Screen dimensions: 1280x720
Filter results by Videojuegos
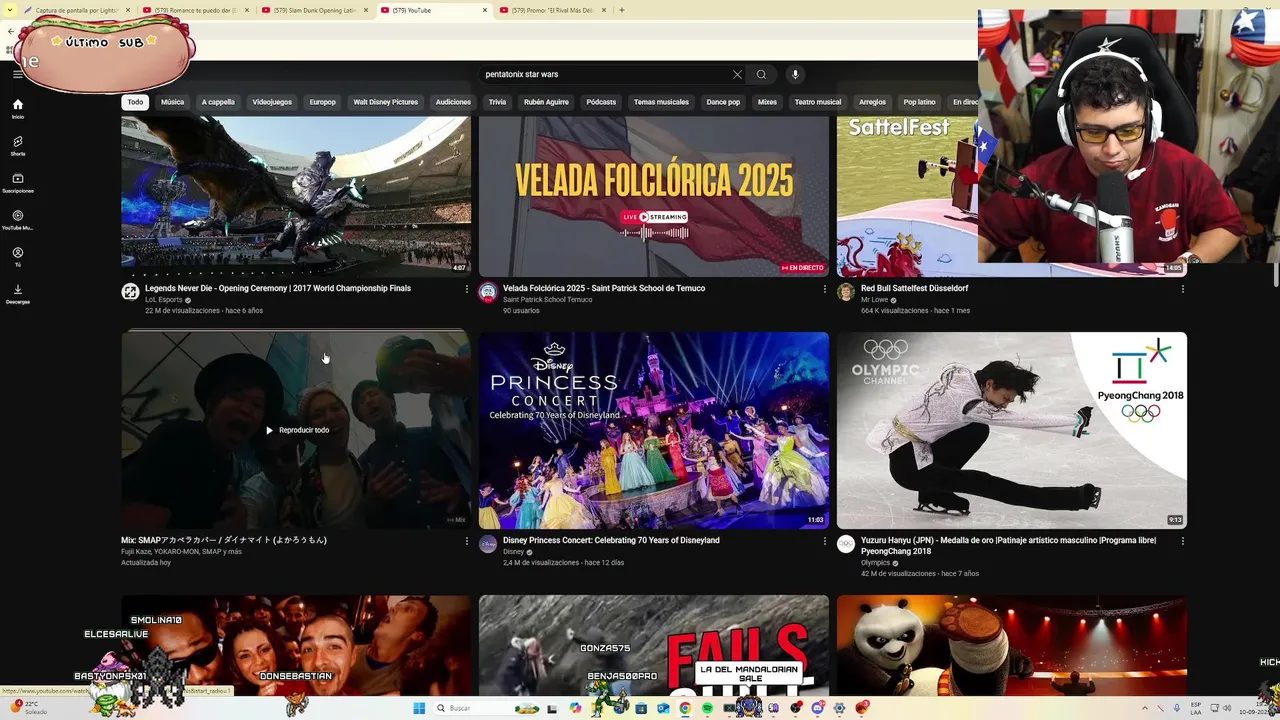272,102
